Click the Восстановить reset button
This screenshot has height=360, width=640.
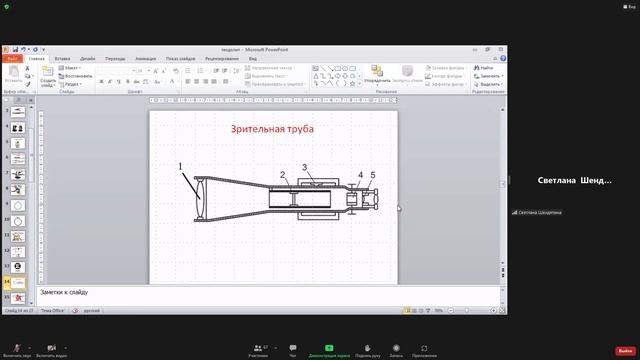coord(76,76)
